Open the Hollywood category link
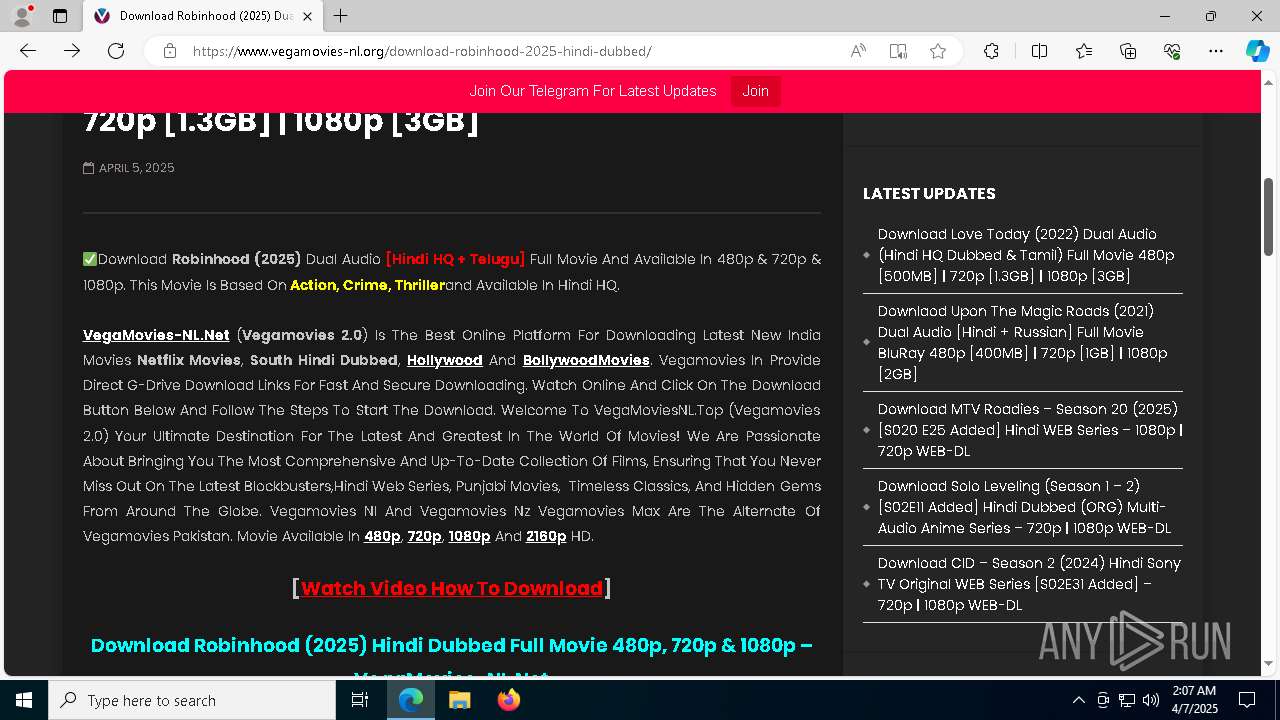The height and width of the screenshot is (720, 1280). click(444, 360)
